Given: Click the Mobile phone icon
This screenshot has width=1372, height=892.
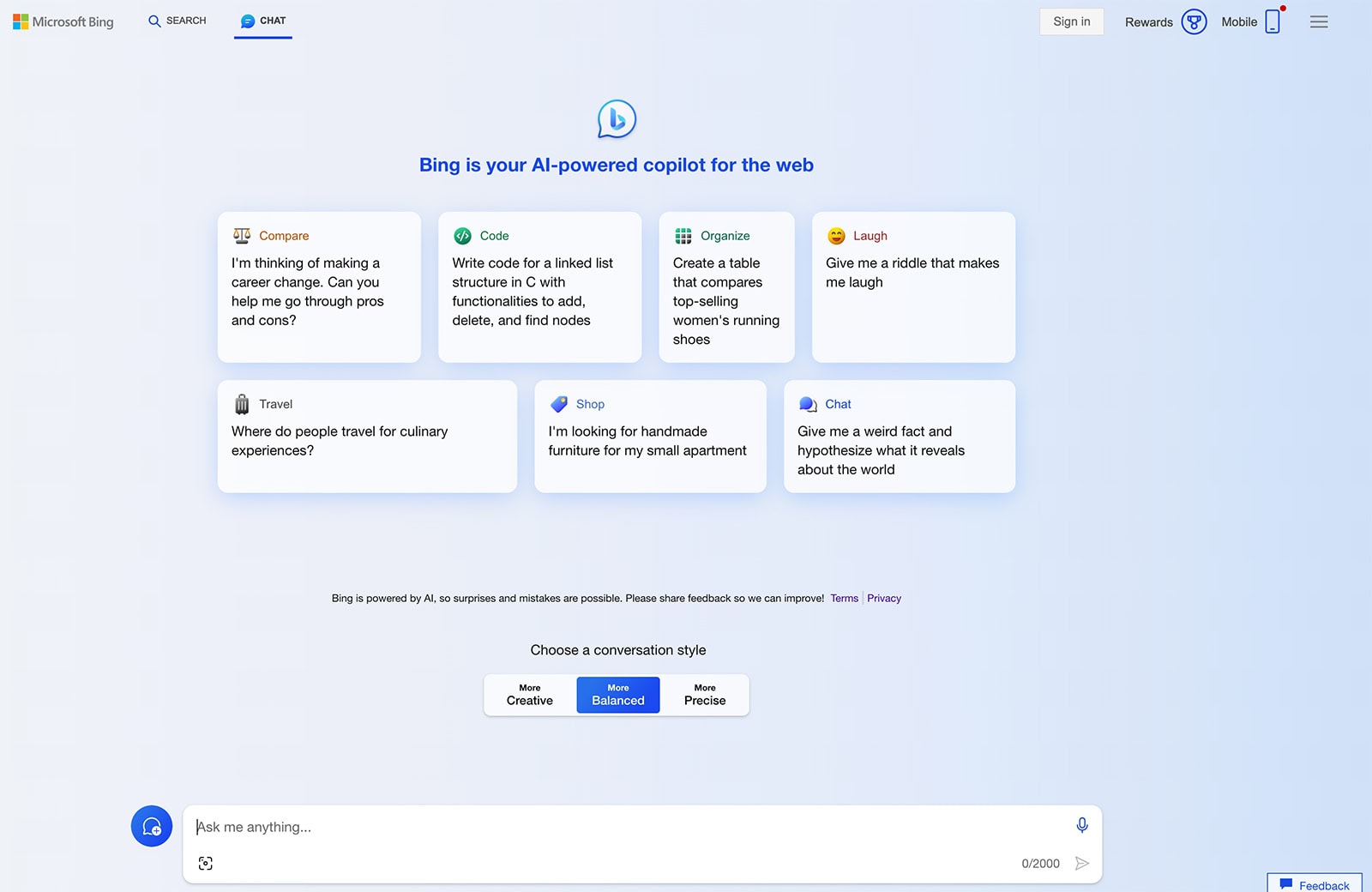Looking at the screenshot, I should (1273, 21).
